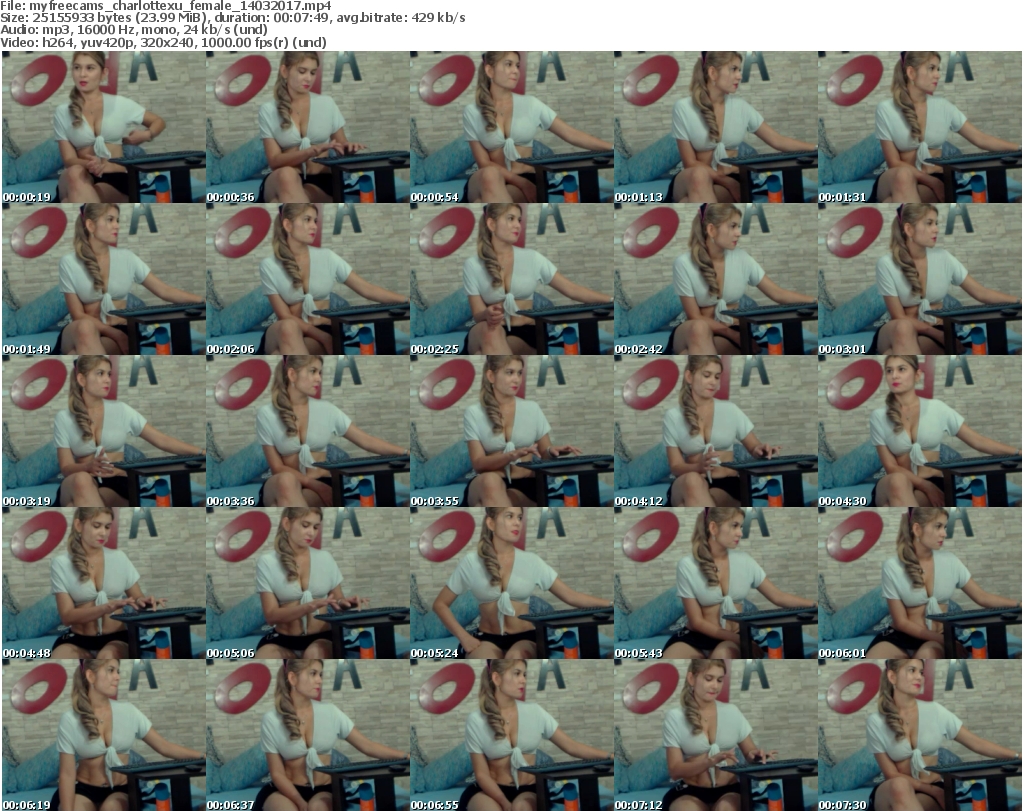The width and height of the screenshot is (1024, 811).
Task: Select thumbnail frame at 00:00:36
Action: [308, 127]
